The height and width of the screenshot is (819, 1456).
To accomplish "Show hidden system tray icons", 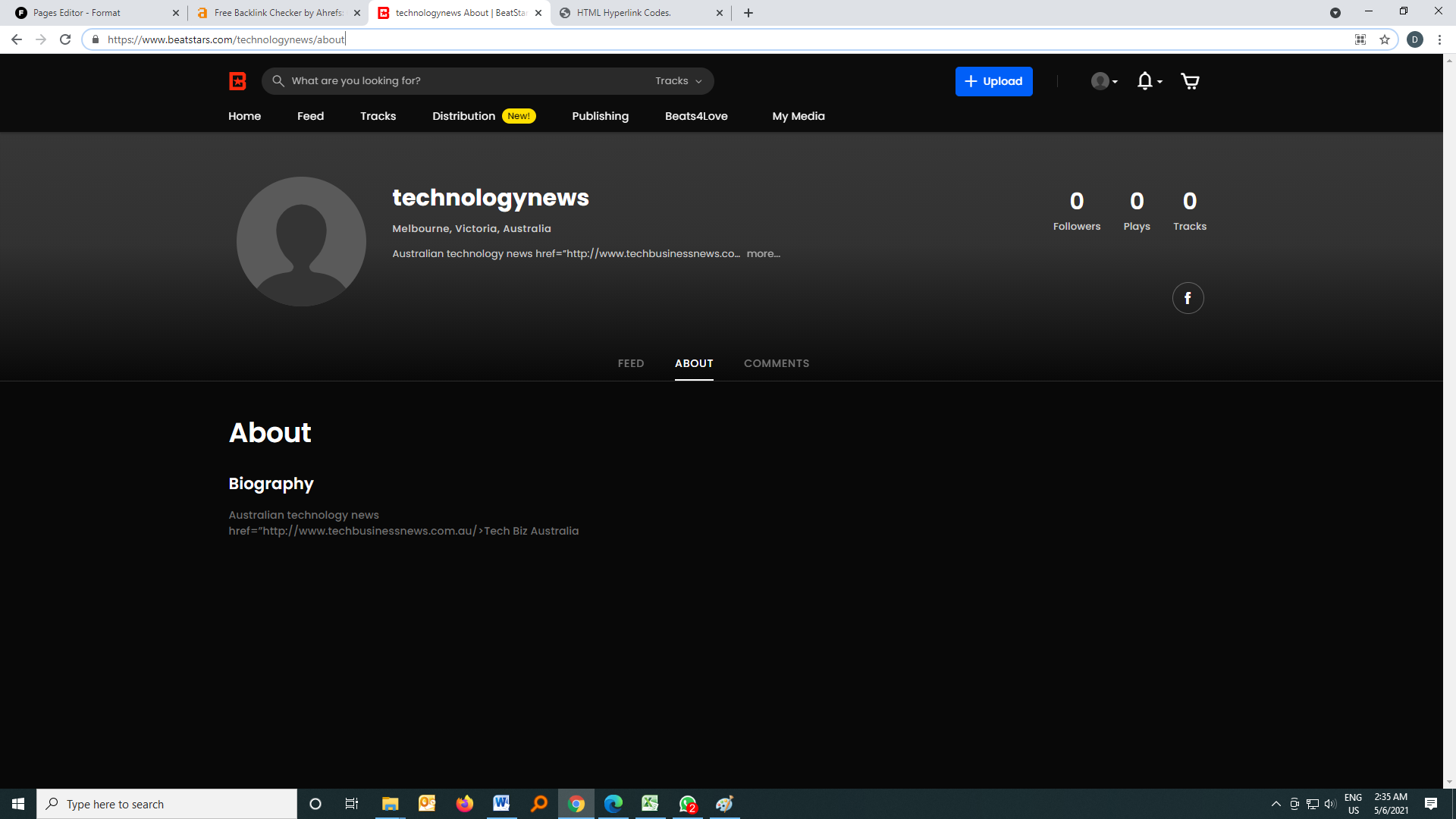I will click(1276, 804).
